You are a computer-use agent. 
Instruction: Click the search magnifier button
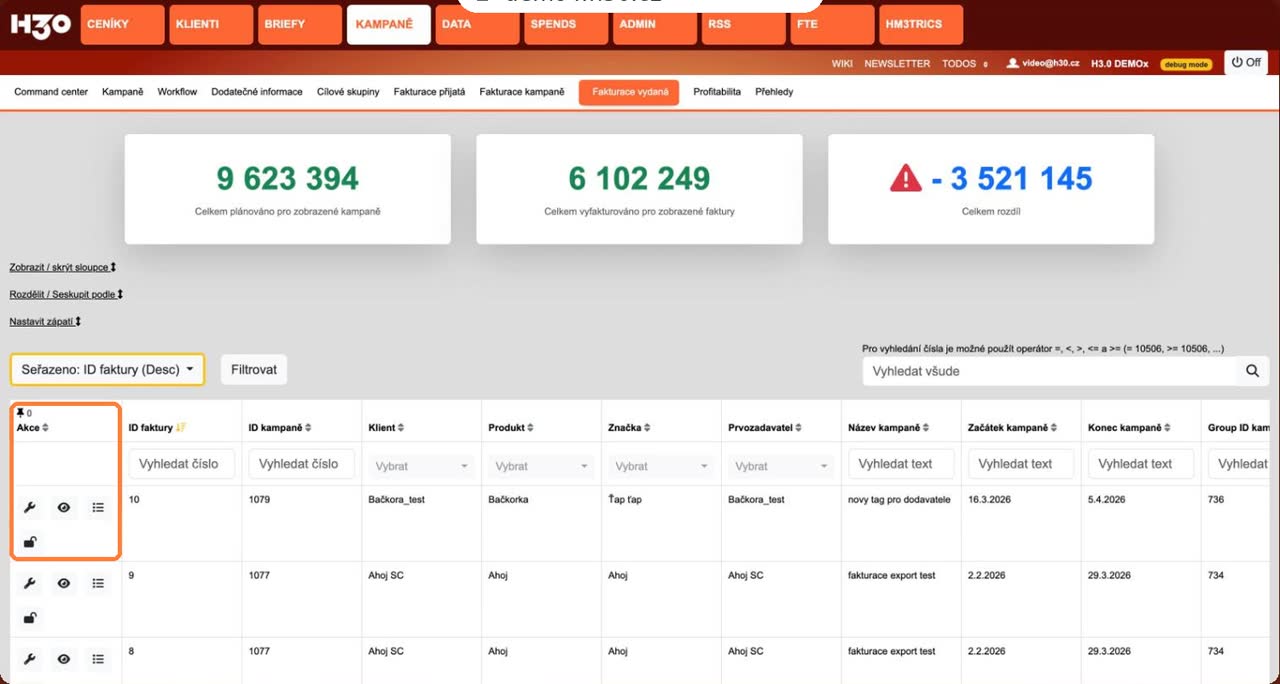pyautogui.click(x=1252, y=371)
